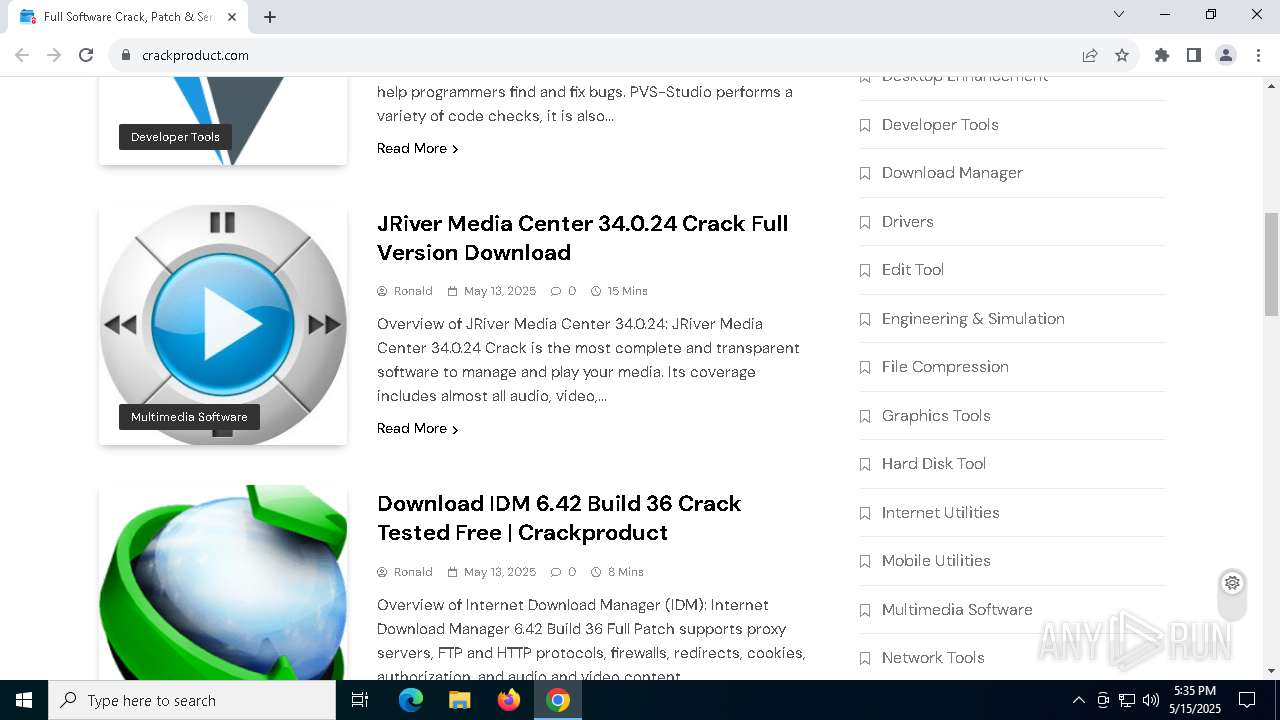1280x720 pixels.
Task: Open author Ronald on JRiver post
Action: click(x=412, y=291)
